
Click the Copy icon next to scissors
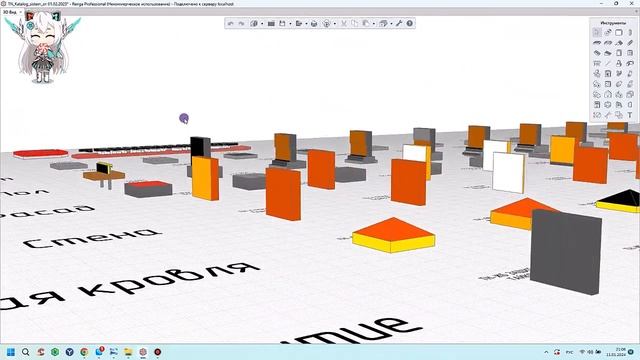(354, 24)
